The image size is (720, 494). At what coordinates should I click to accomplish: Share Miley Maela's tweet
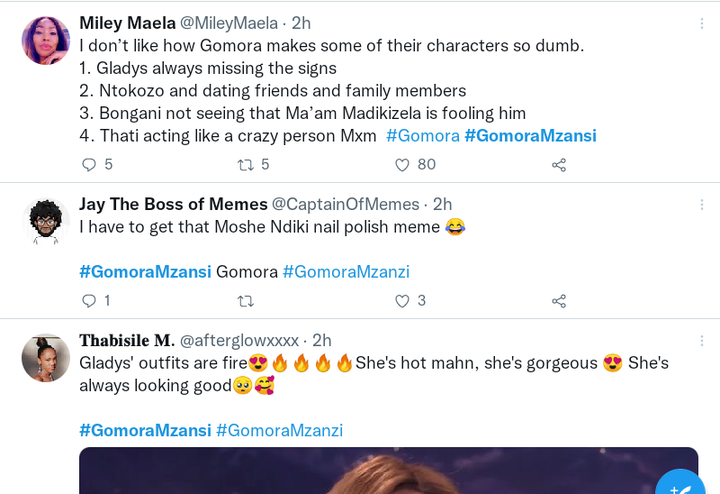(559, 165)
